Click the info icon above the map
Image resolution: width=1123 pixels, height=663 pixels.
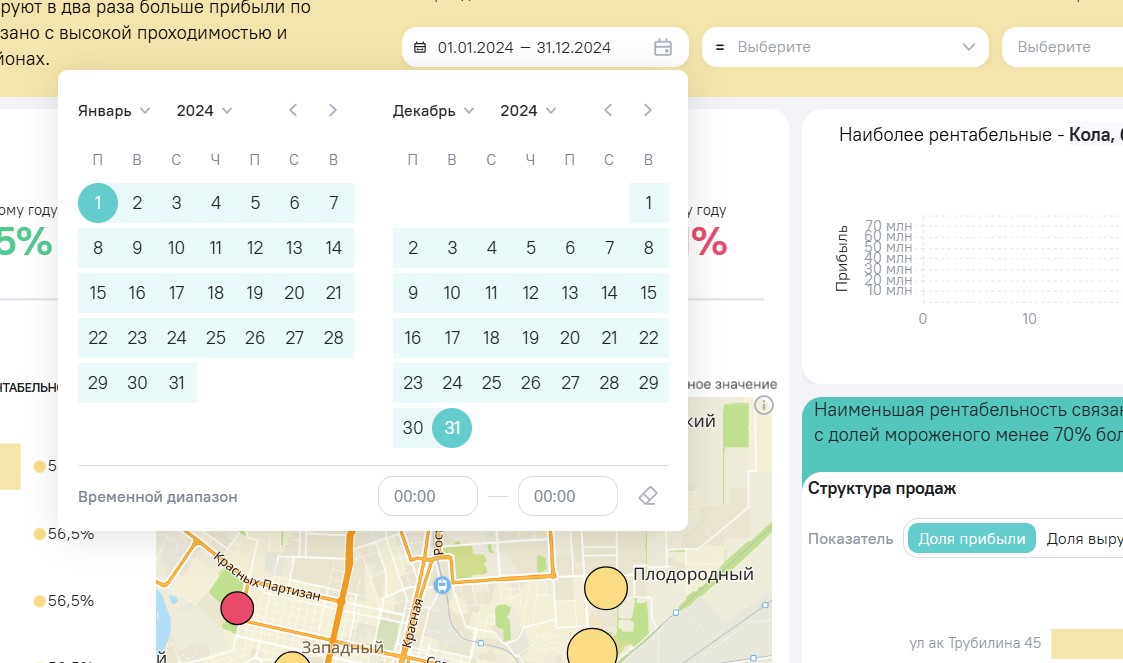tap(764, 405)
